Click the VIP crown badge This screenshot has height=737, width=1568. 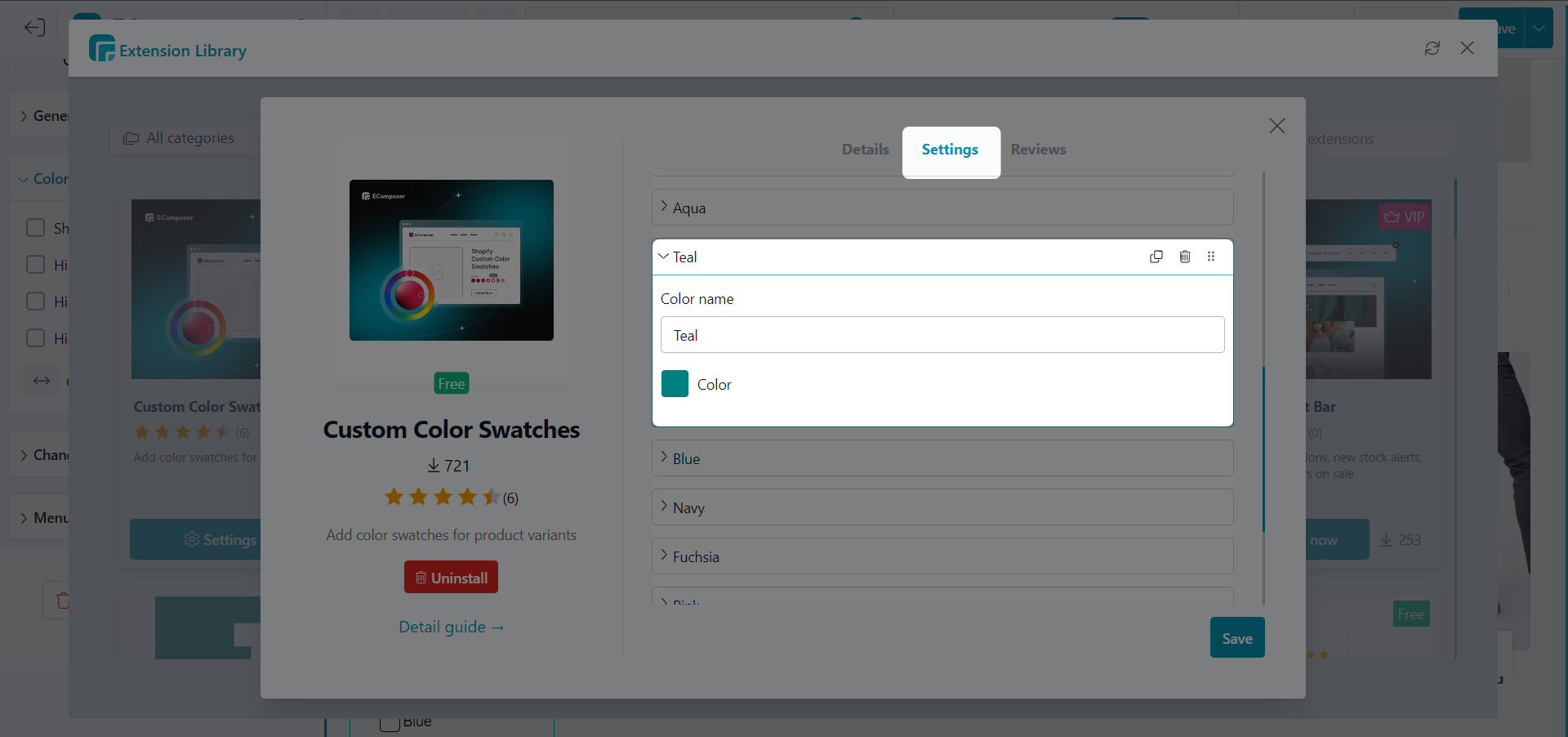1404,217
